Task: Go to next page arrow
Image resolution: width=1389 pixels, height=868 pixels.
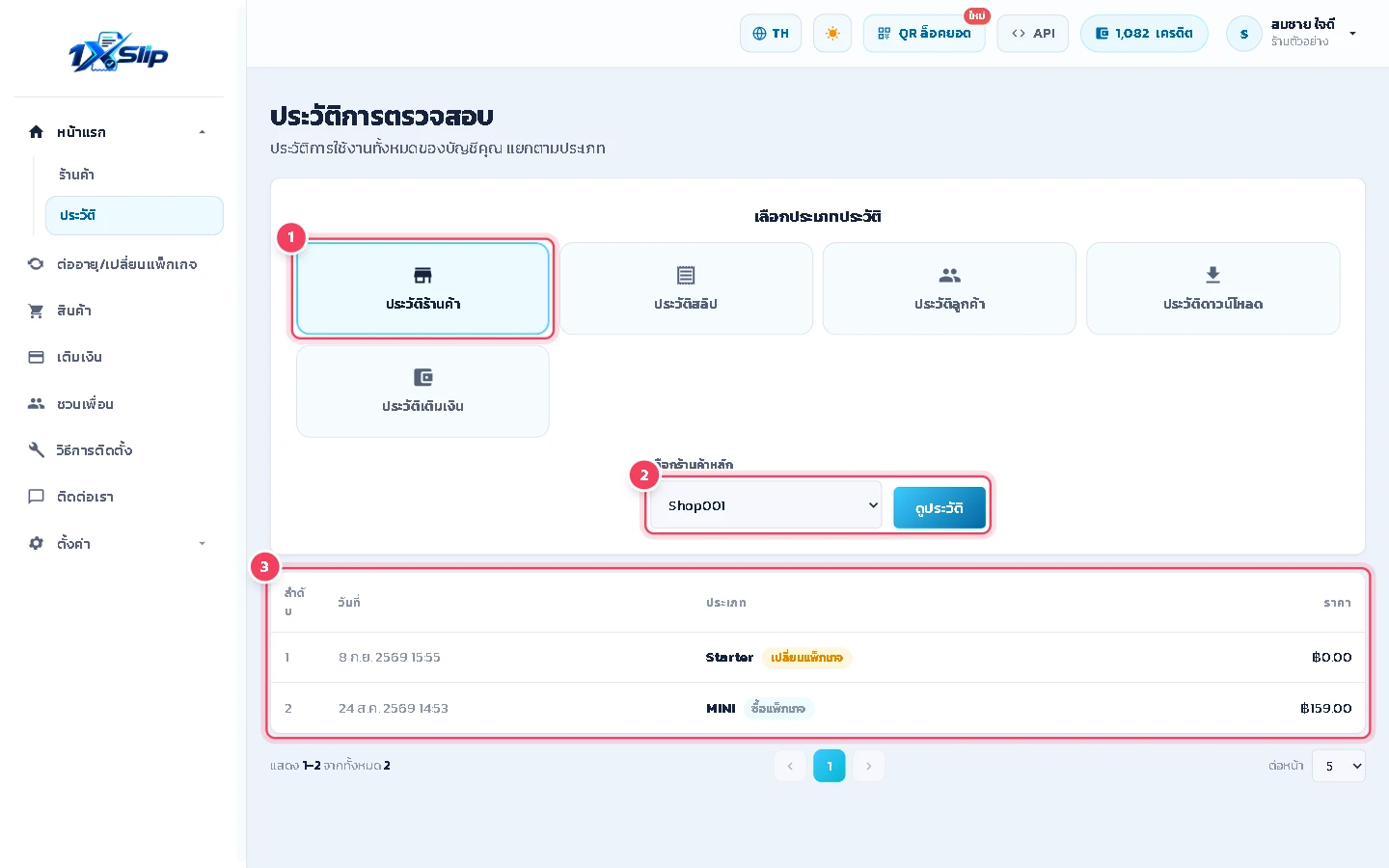Action: (868, 766)
